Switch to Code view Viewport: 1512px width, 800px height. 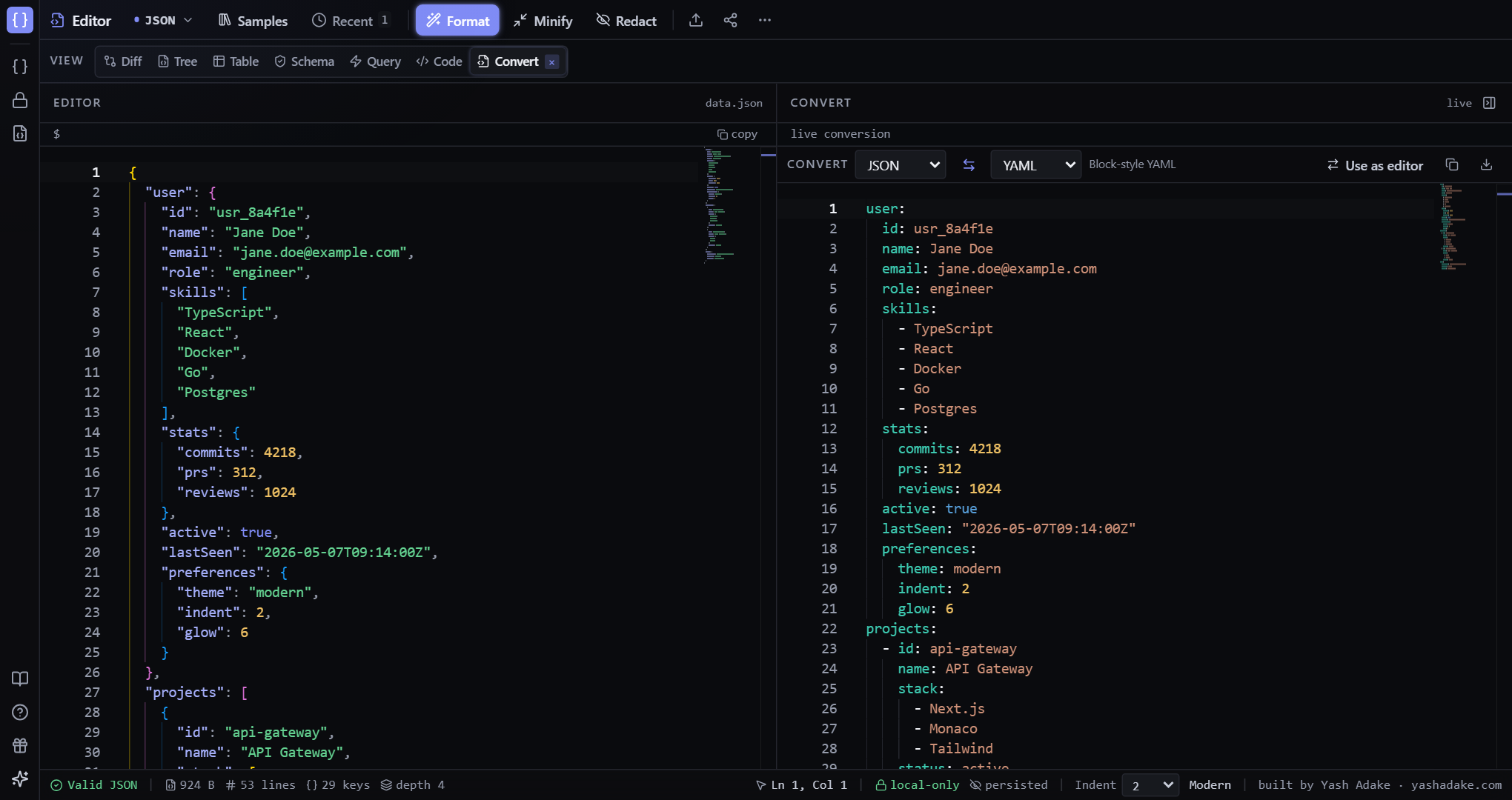[x=439, y=61]
